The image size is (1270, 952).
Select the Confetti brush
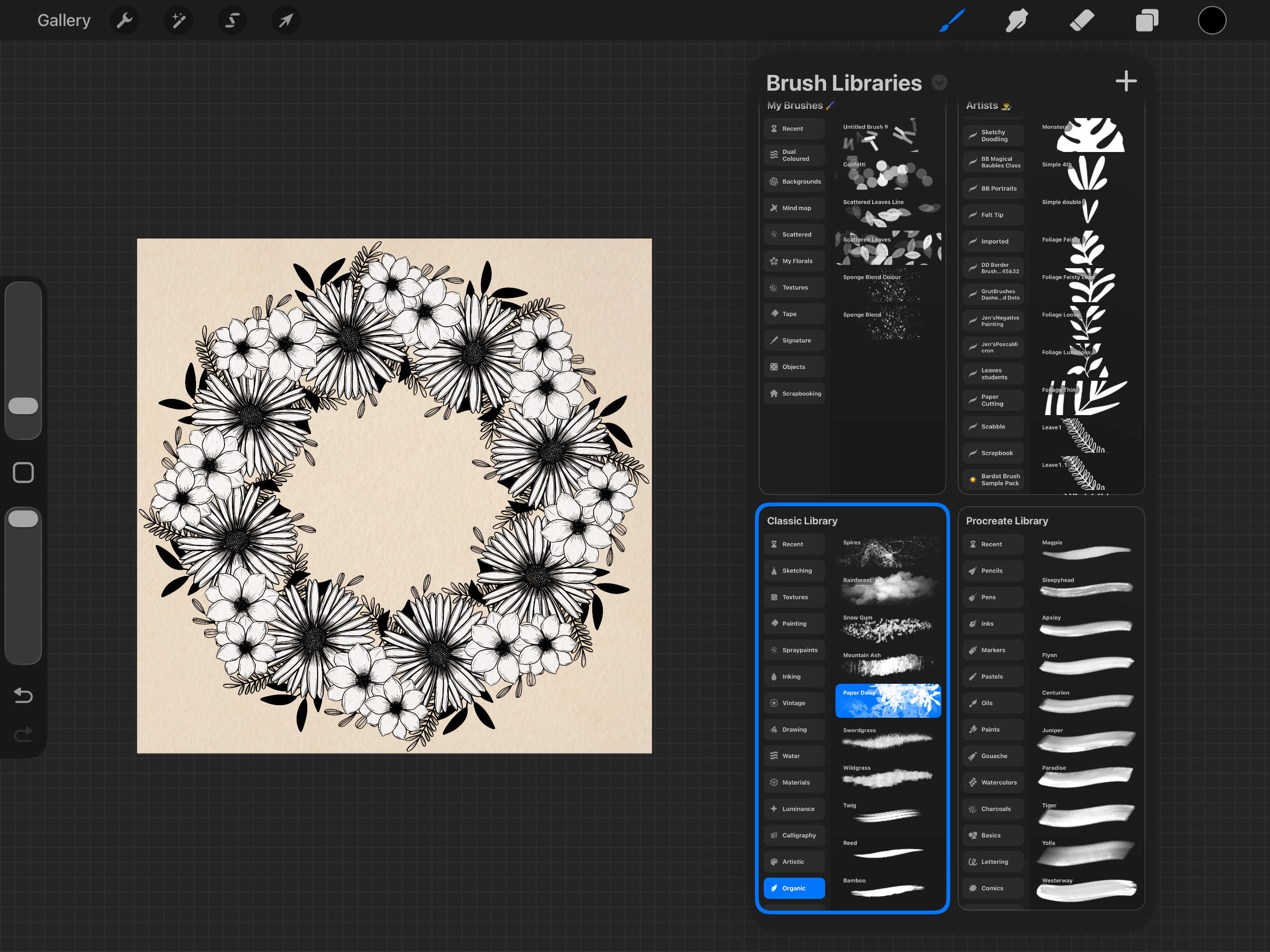tap(887, 173)
